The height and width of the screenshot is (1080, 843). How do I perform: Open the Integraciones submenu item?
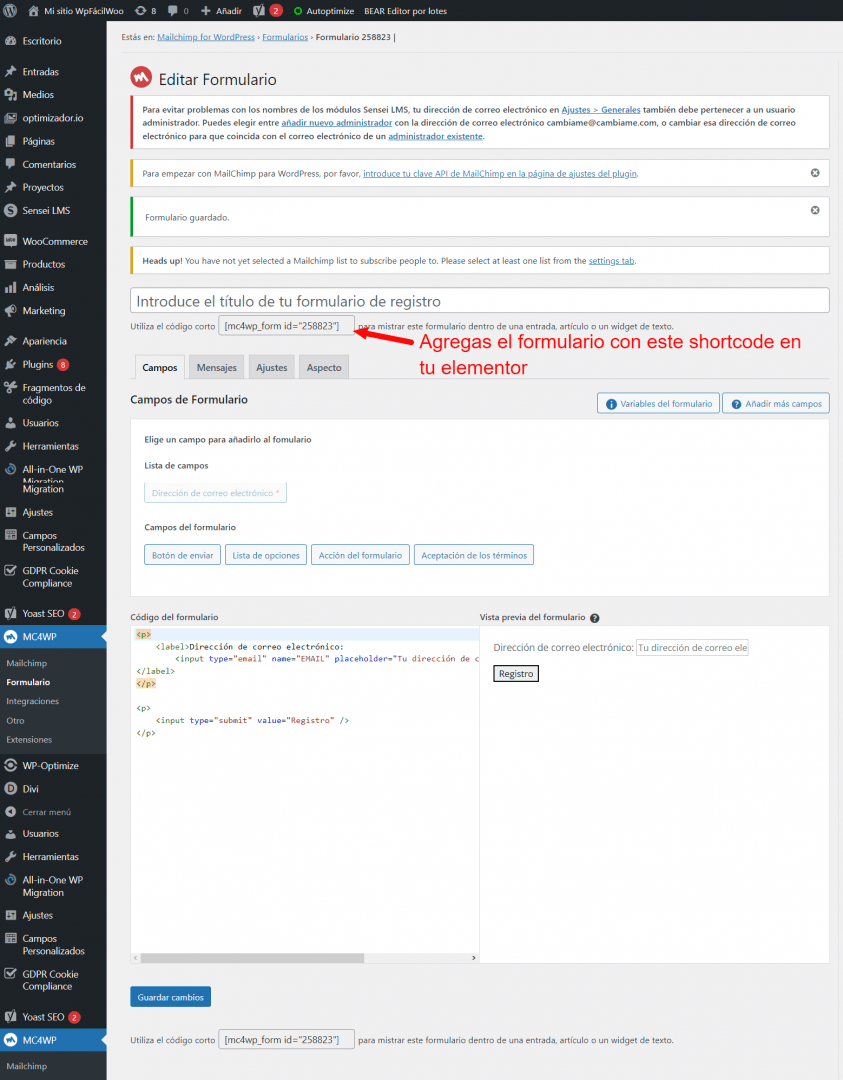pyautogui.click(x=32, y=701)
